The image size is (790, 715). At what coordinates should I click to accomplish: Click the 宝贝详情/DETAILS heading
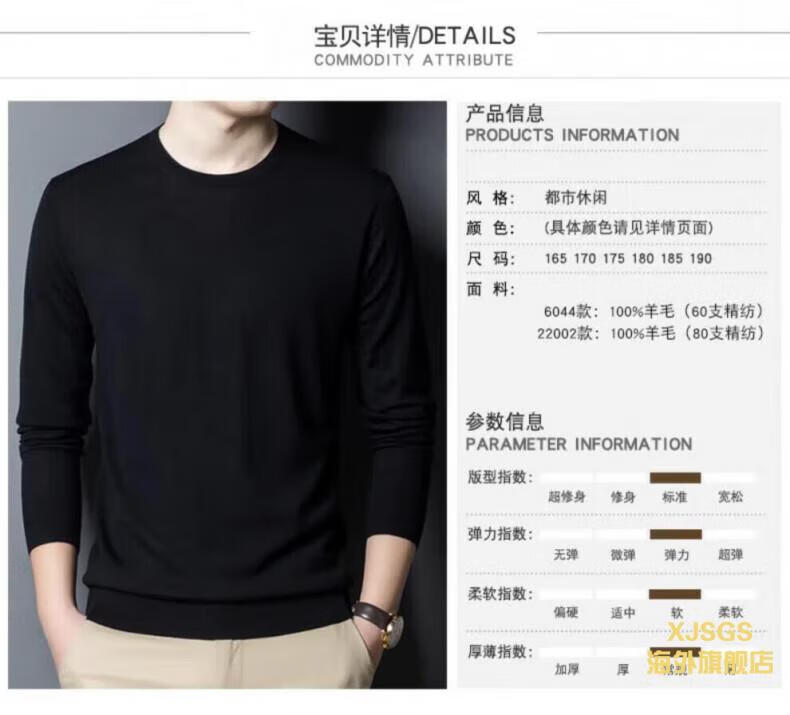point(415,36)
